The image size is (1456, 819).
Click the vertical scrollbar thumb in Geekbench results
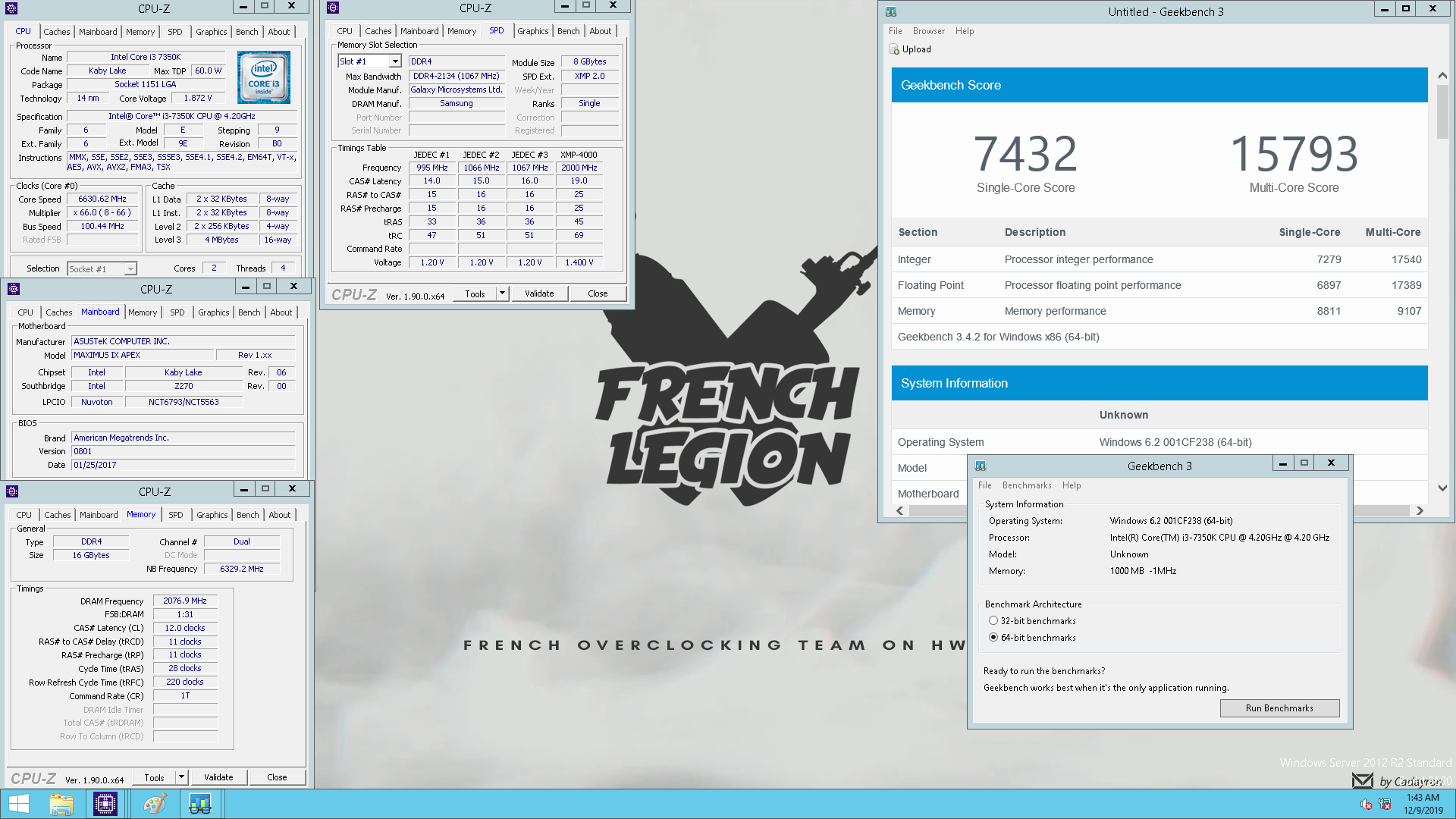pos(1442,112)
